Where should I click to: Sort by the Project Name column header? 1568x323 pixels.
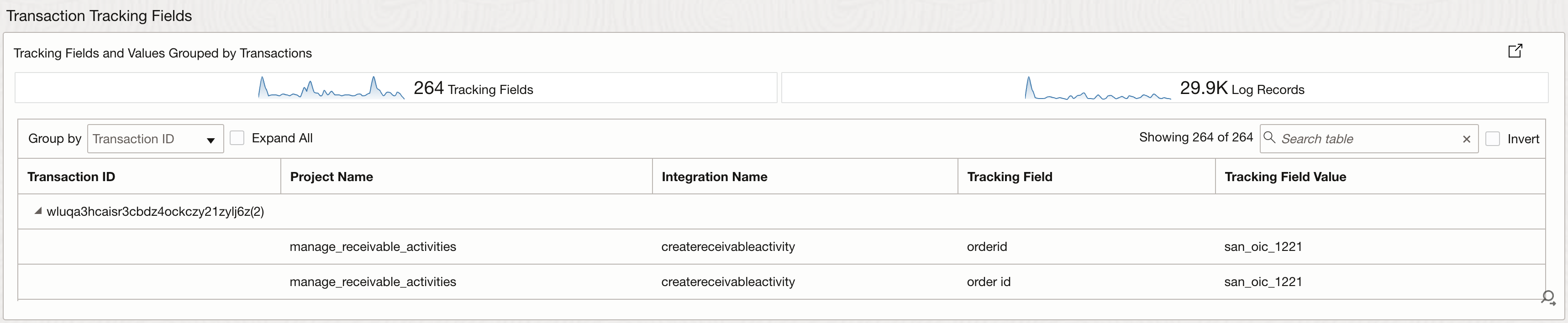coord(331,177)
